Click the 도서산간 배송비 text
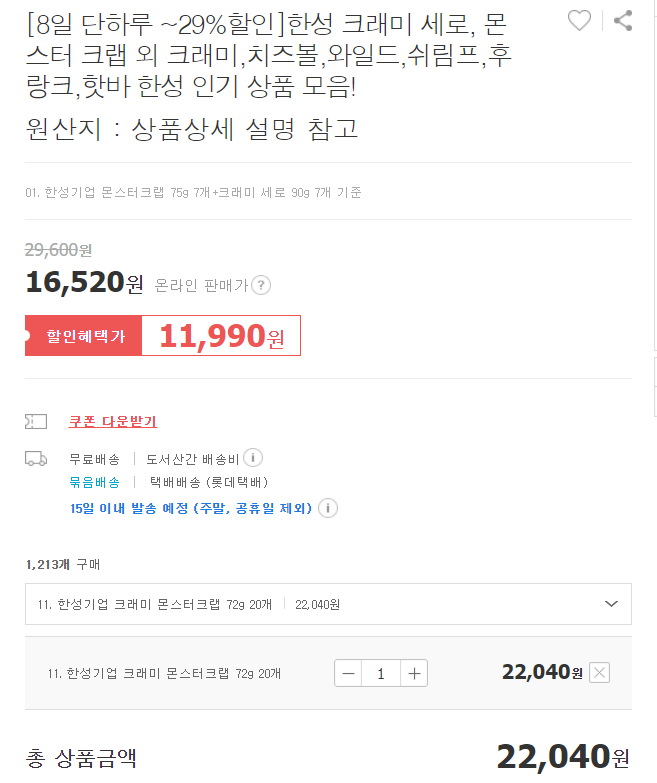The width and height of the screenshot is (657, 783). coord(192,459)
